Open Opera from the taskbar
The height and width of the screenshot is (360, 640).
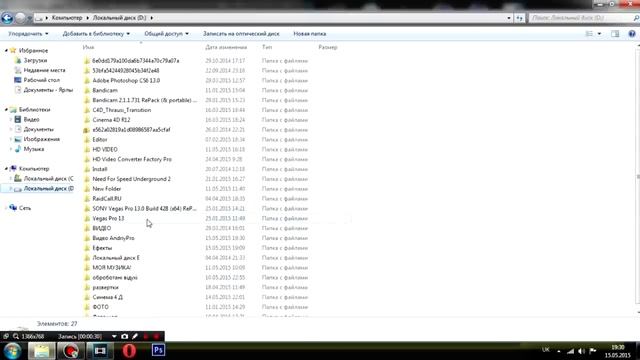[129, 351]
